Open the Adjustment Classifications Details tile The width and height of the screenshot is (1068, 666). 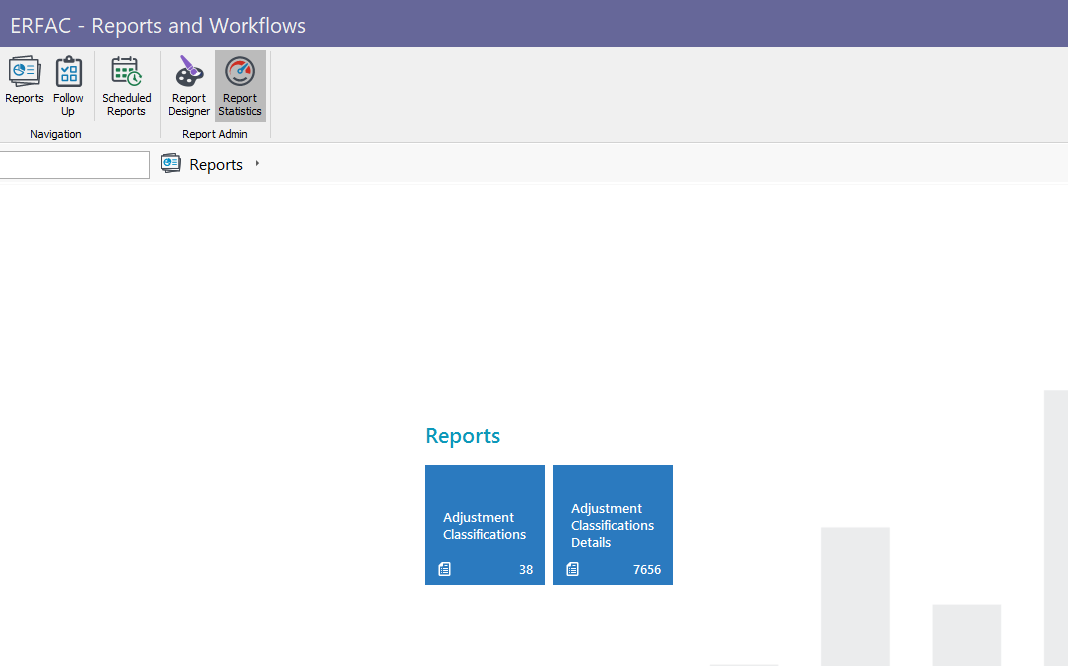(x=613, y=525)
